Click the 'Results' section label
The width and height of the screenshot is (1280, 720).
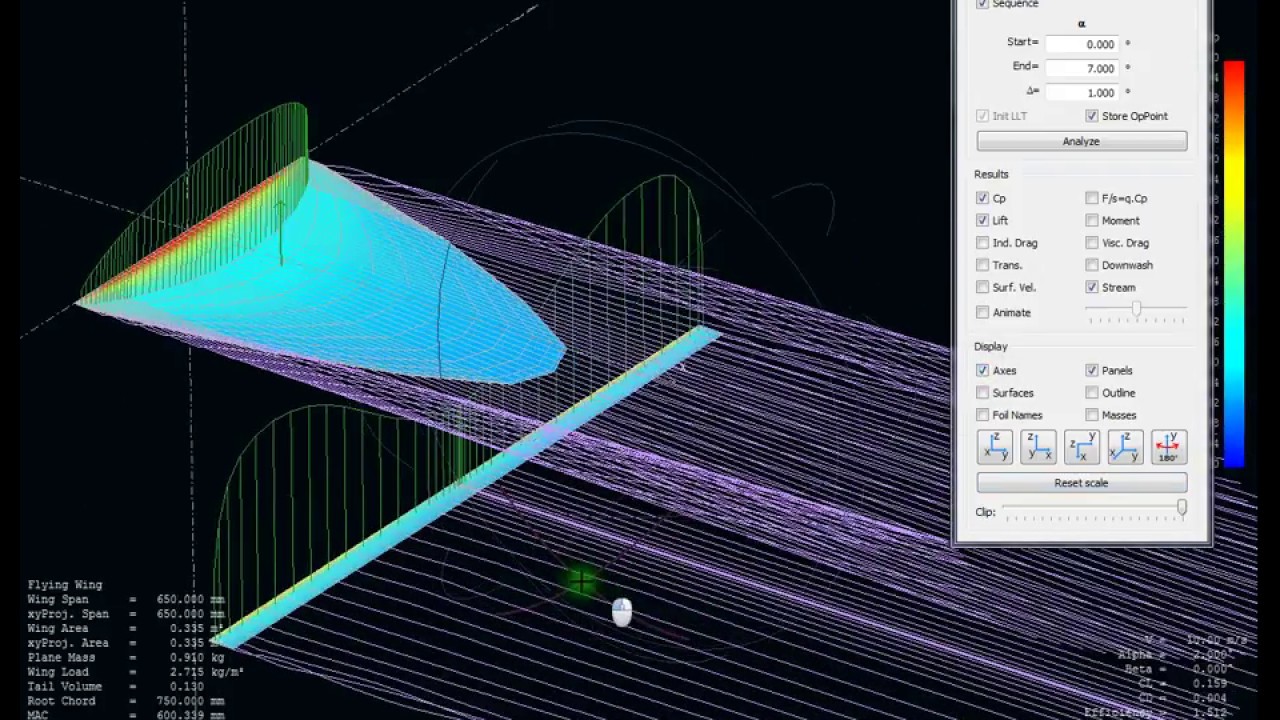point(991,174)
